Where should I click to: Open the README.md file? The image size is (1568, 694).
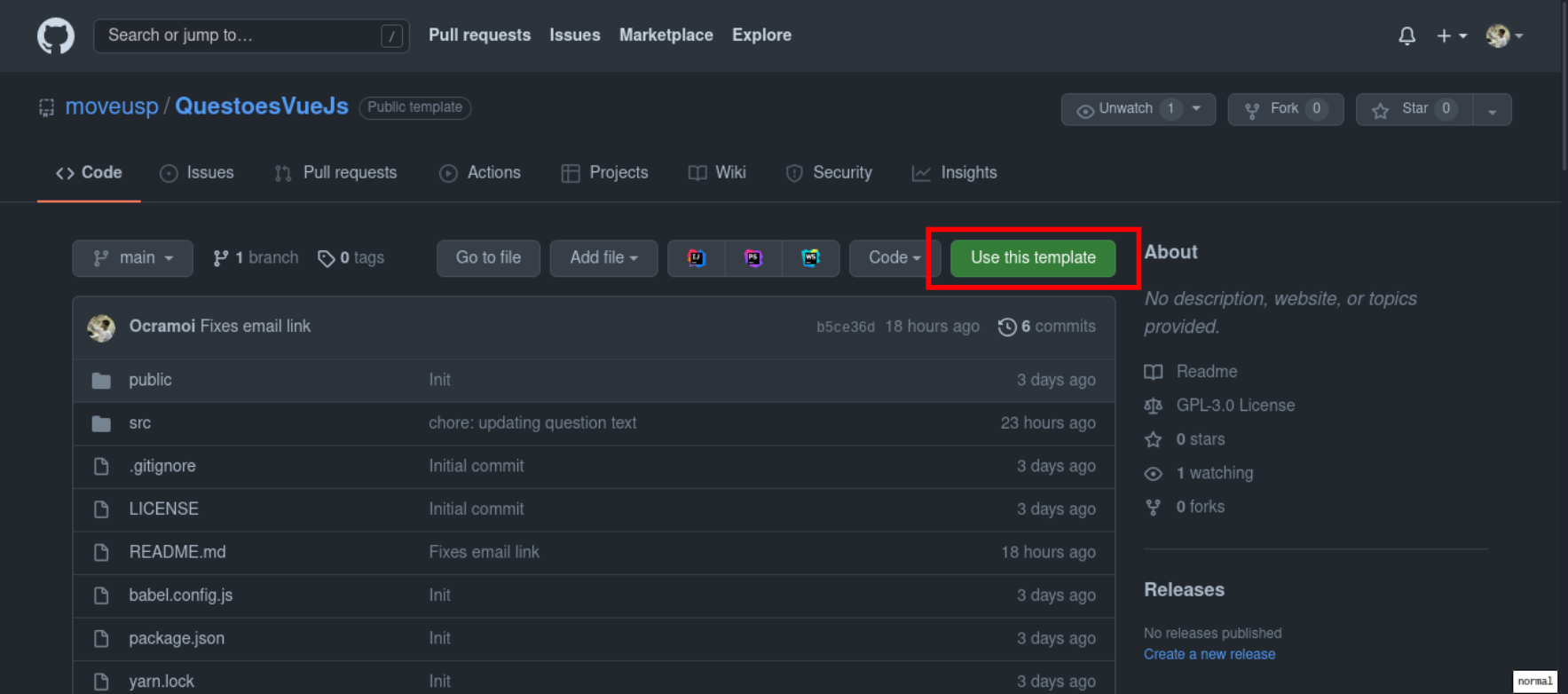tap(177, 552)
